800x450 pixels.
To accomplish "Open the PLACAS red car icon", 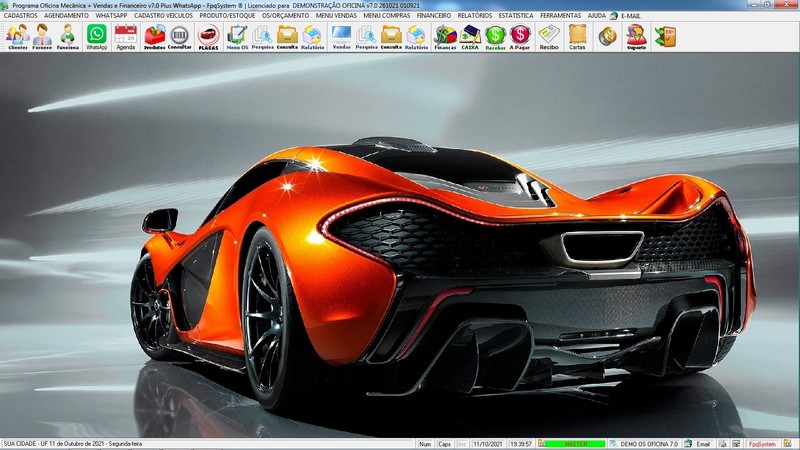I will (208, 37).
